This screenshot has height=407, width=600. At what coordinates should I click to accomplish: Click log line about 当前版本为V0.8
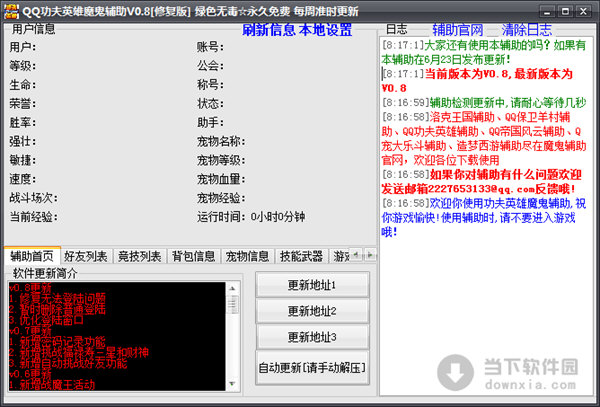[x=477, y=81]
